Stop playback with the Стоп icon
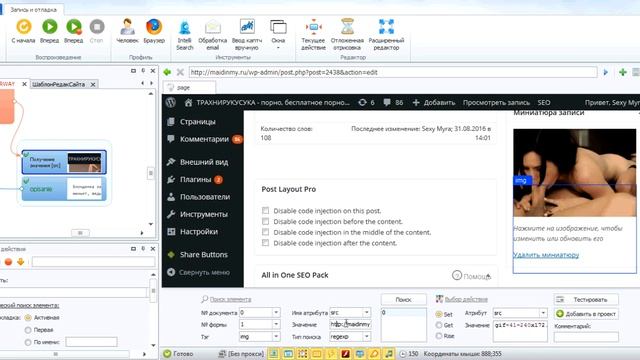The width and height of the screenshot is (640, 360). click(x=97, y=27)
